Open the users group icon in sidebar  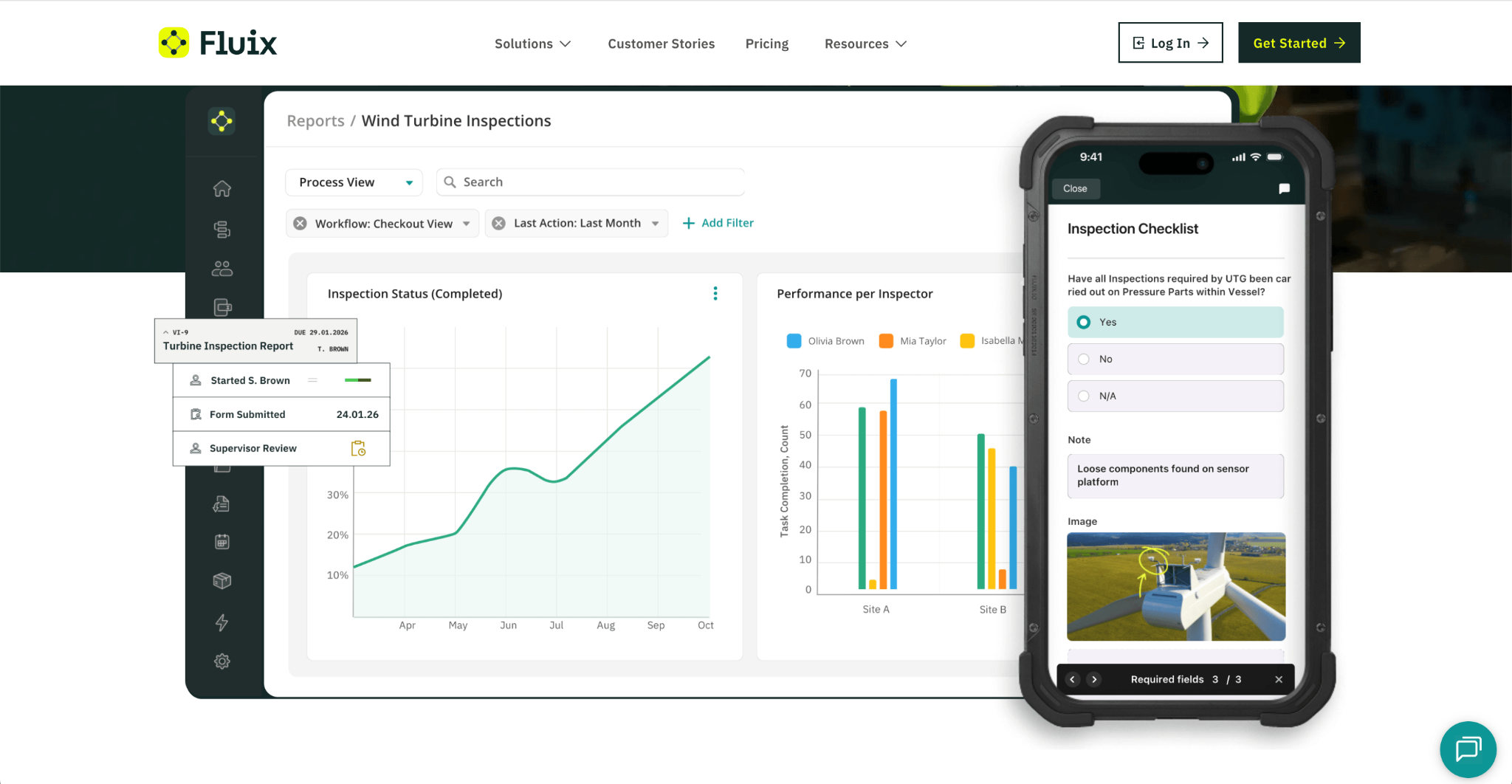tap(222, 268)
